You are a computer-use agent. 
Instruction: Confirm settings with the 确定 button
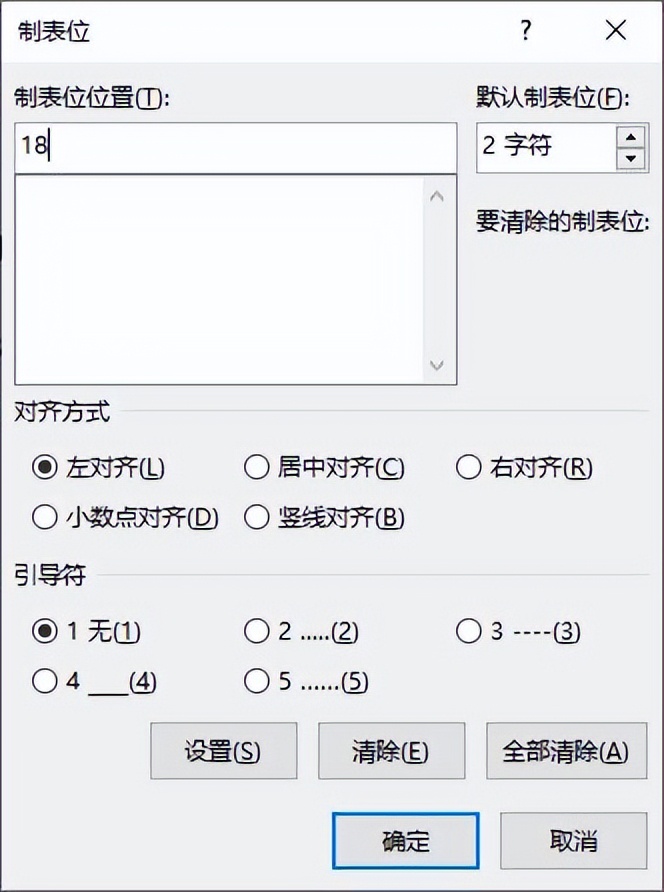point(404,840)
